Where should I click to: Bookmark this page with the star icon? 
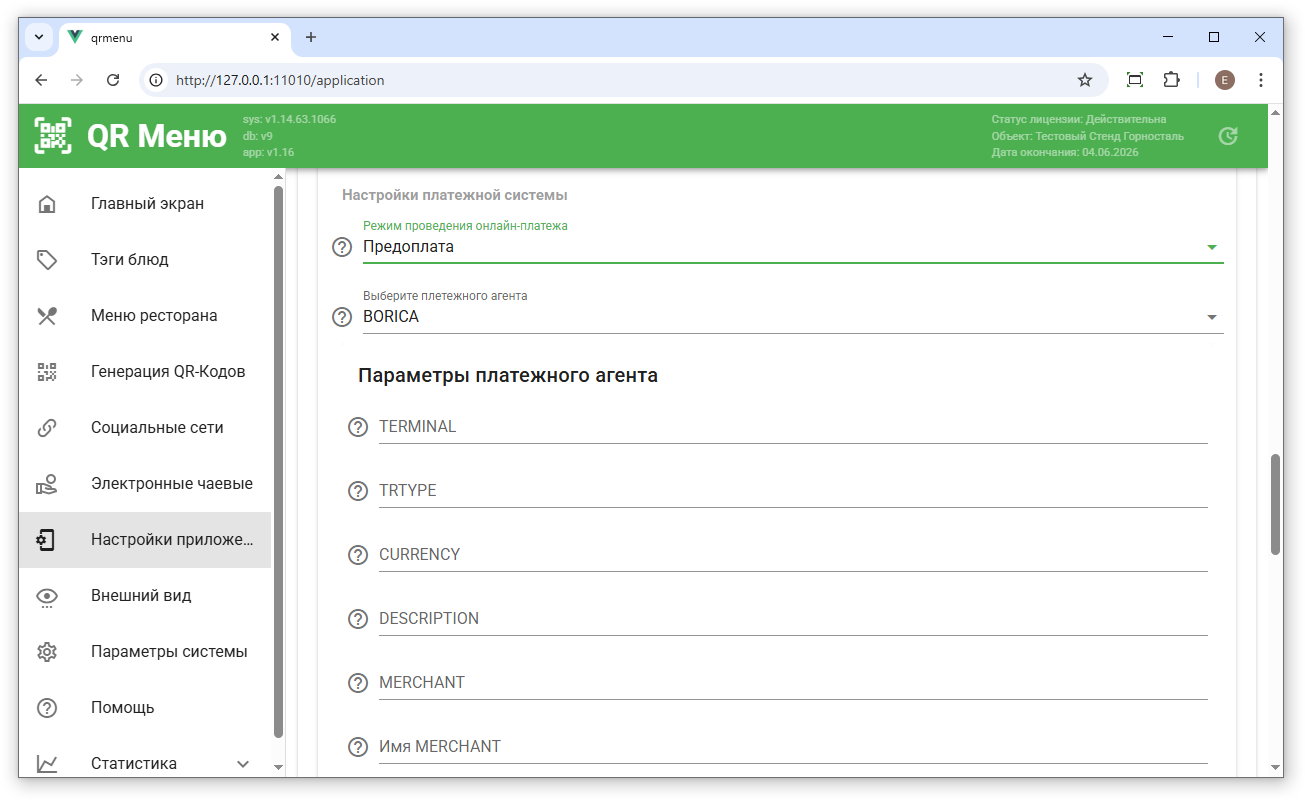(x=1085, y=80)
